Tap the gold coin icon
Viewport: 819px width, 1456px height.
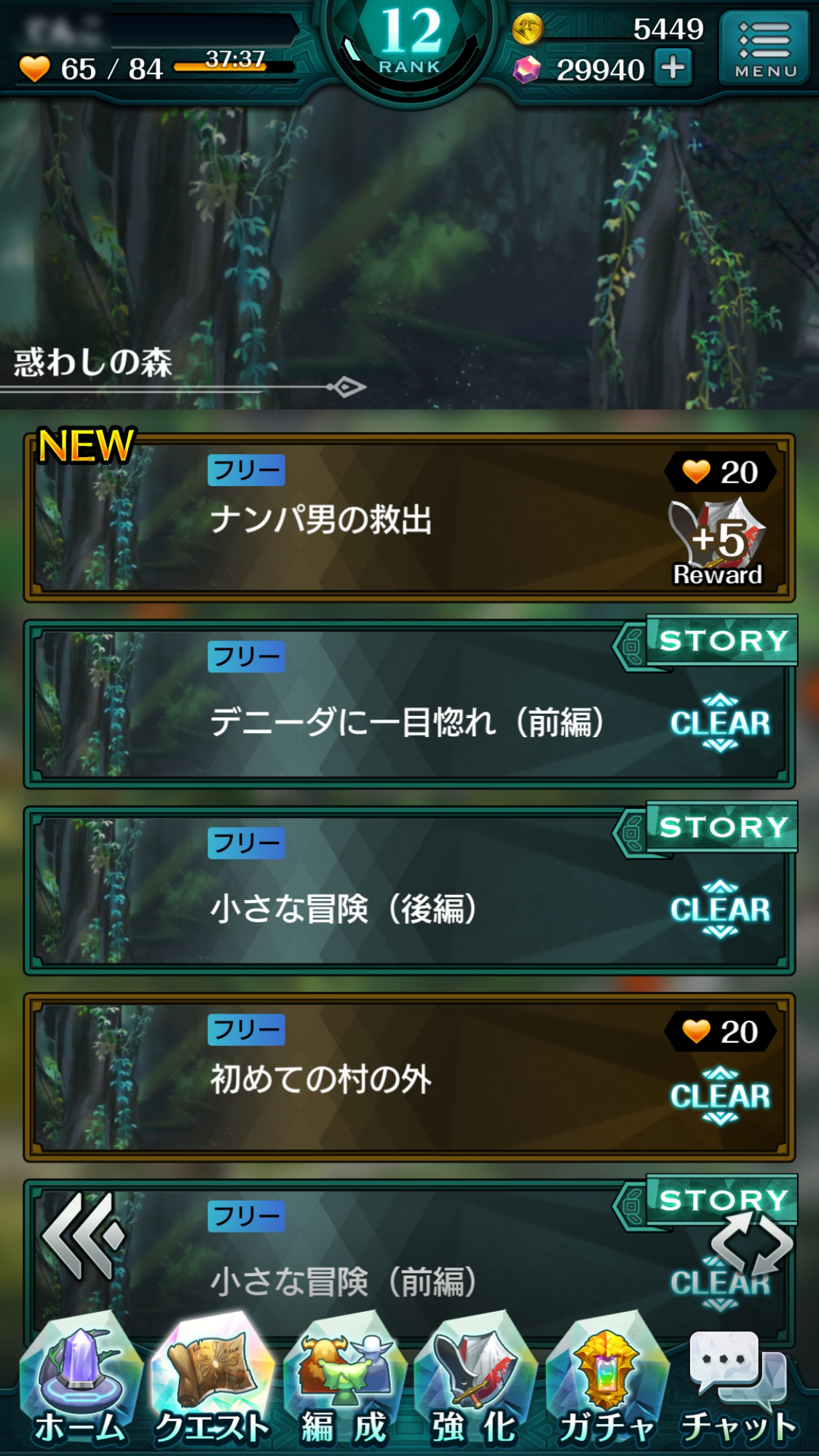point(527,29)
